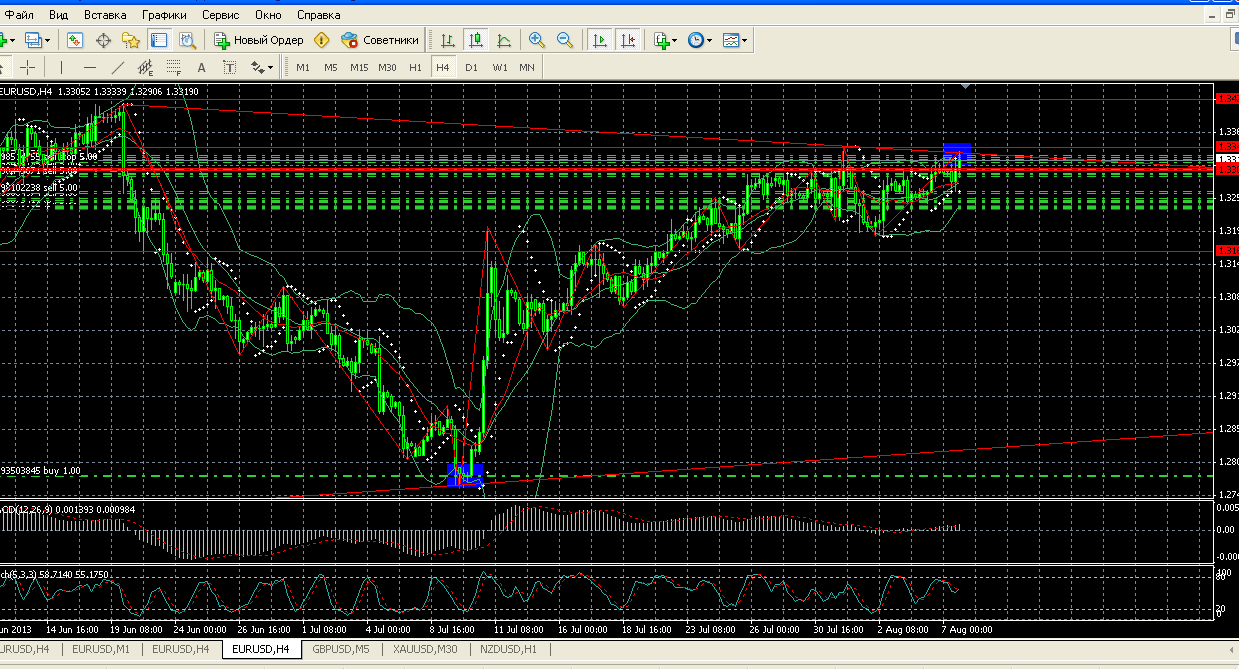Screen dimensions: 1239x669
Task: Click the chart shift triangle marker
Action: 965,87
